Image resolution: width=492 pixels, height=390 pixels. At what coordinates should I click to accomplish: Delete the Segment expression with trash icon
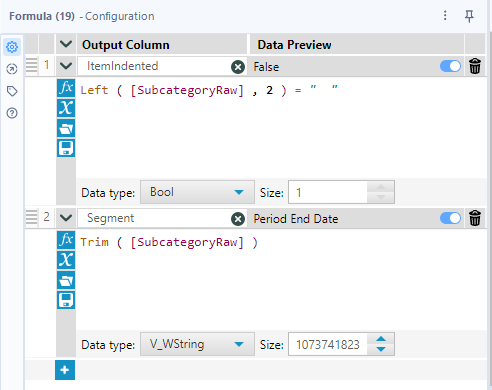pyautogui.click(x=475, y=218)
